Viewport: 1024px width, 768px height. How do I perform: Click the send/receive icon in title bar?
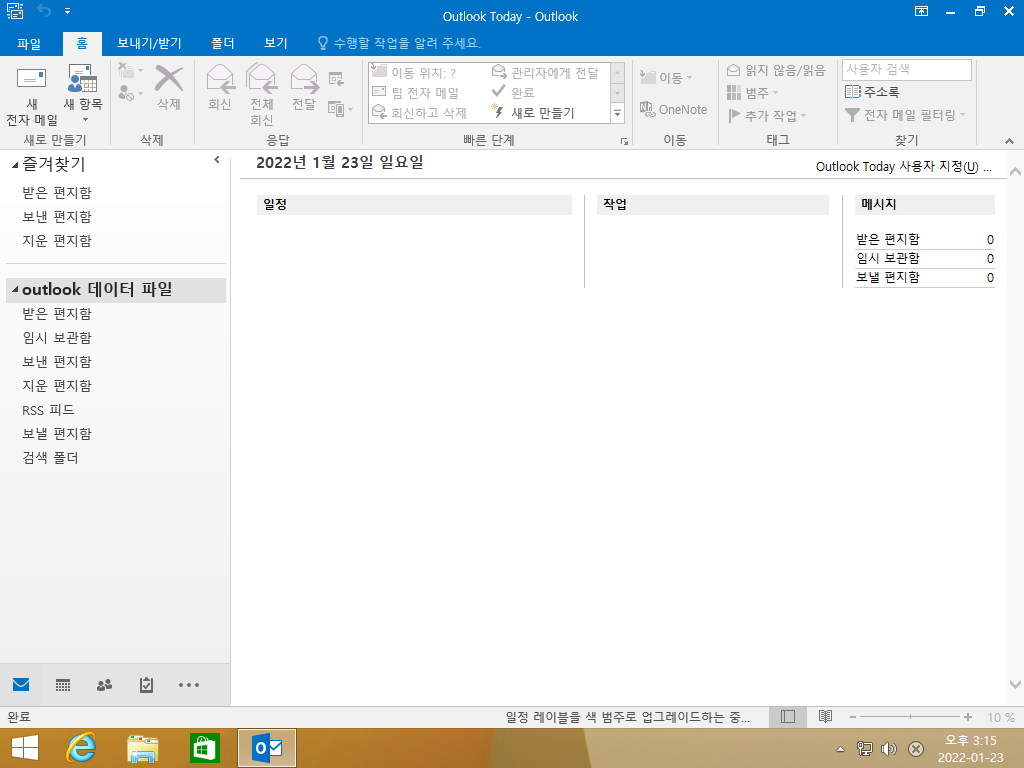pyautogui.click(x=15, y=10)
